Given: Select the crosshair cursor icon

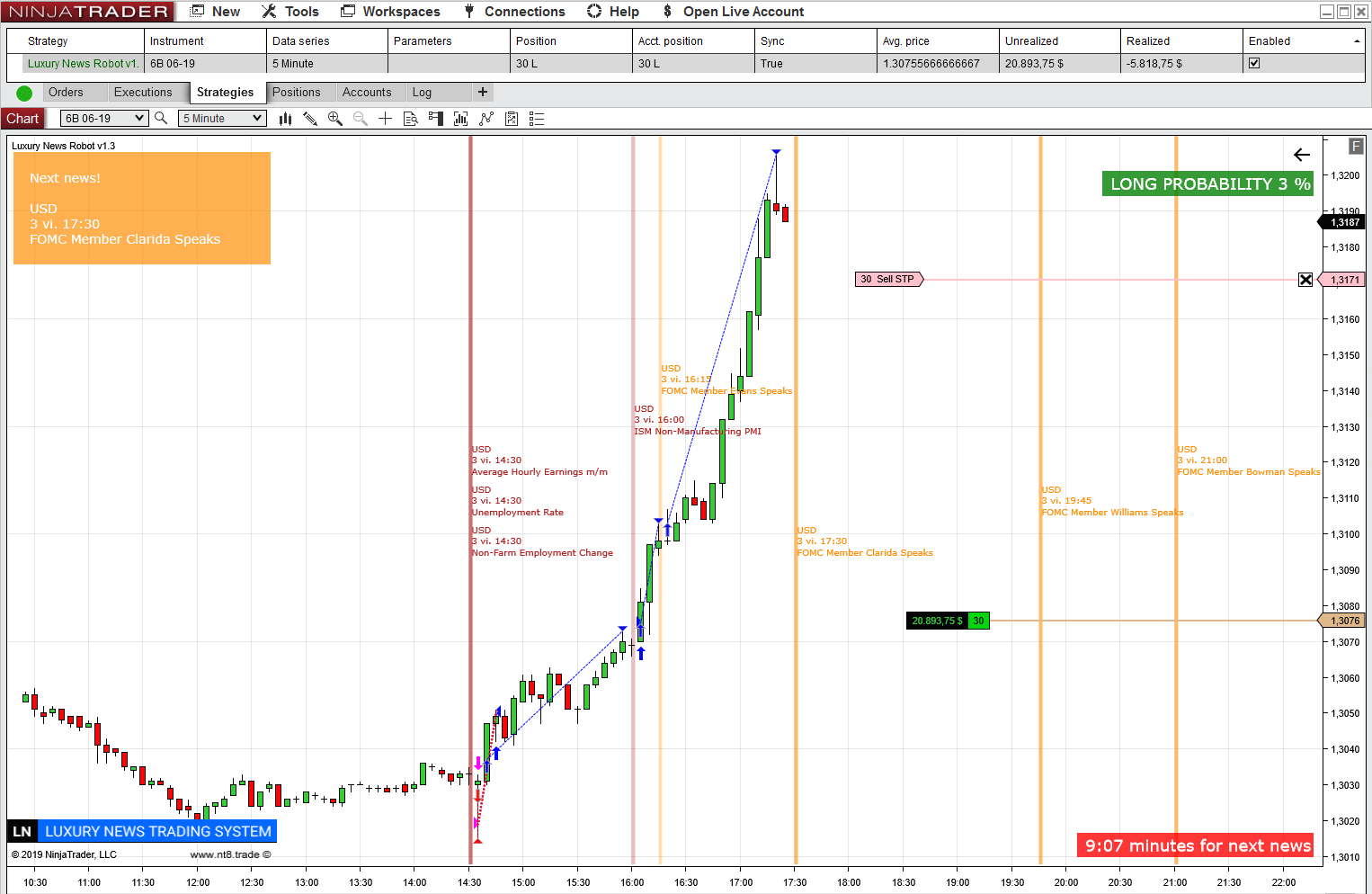Looking at the screenshot, I should click(x=386, y=119).
